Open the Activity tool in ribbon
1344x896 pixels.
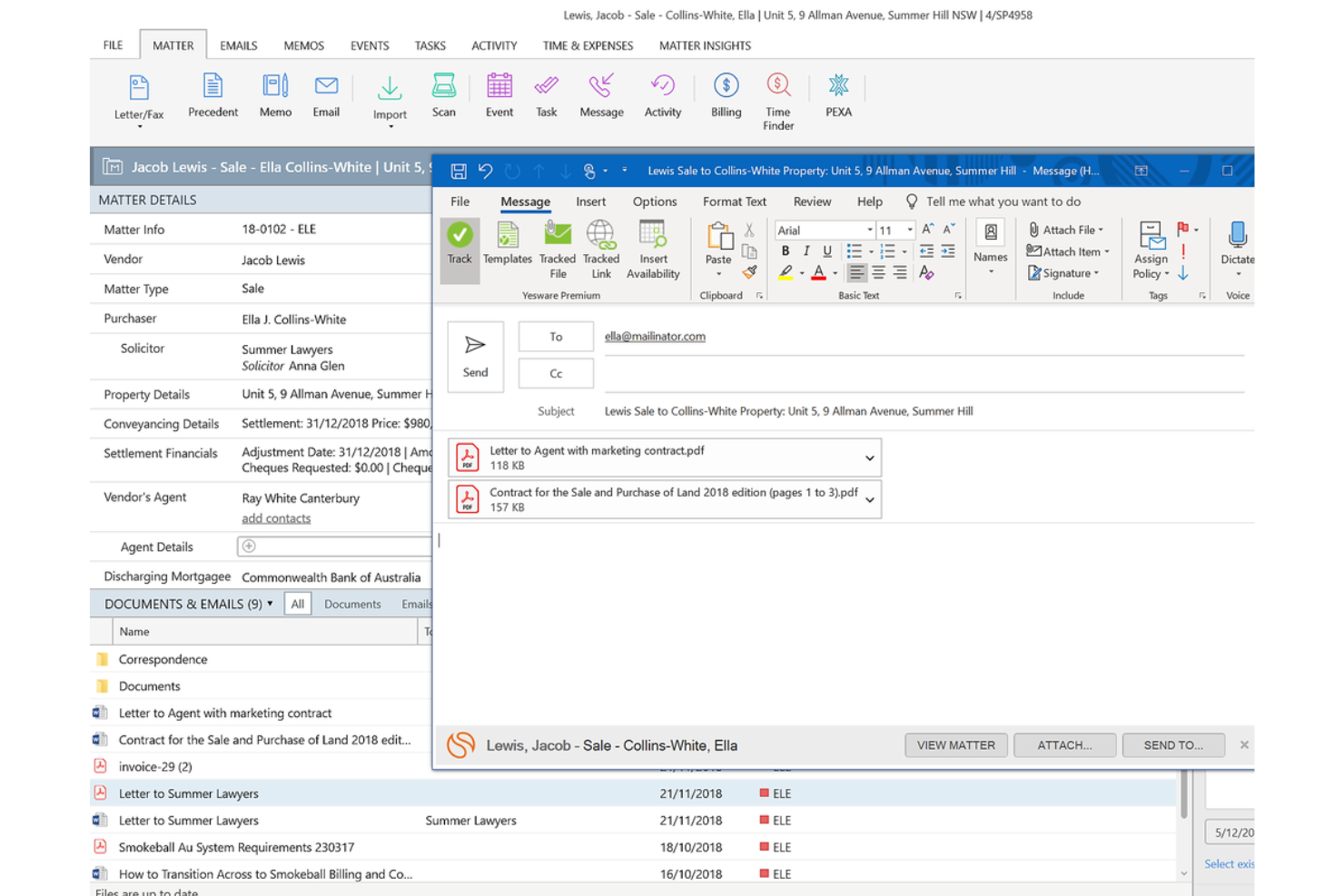663,95
